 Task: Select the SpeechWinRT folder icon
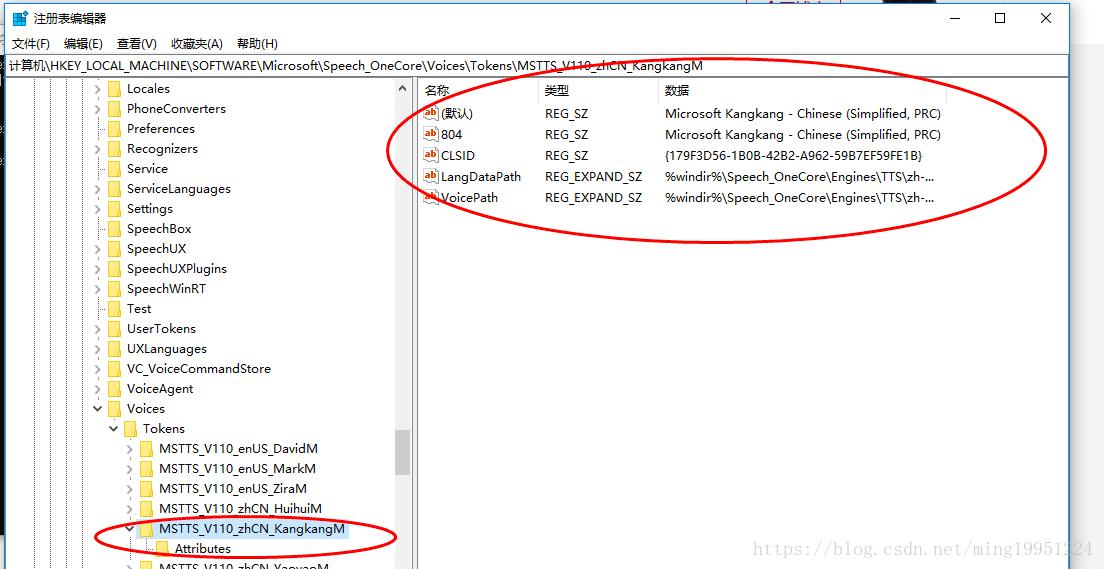point(114,289)
